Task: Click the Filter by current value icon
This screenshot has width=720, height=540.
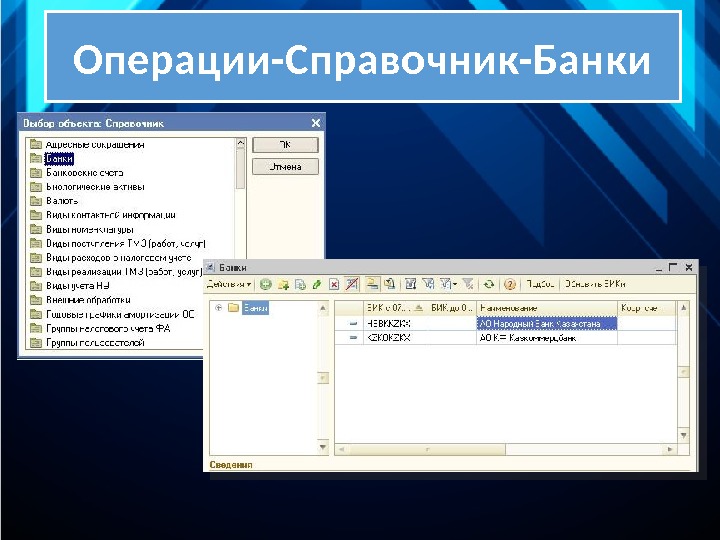Action: pyautogui.click(x=428, y=284)
